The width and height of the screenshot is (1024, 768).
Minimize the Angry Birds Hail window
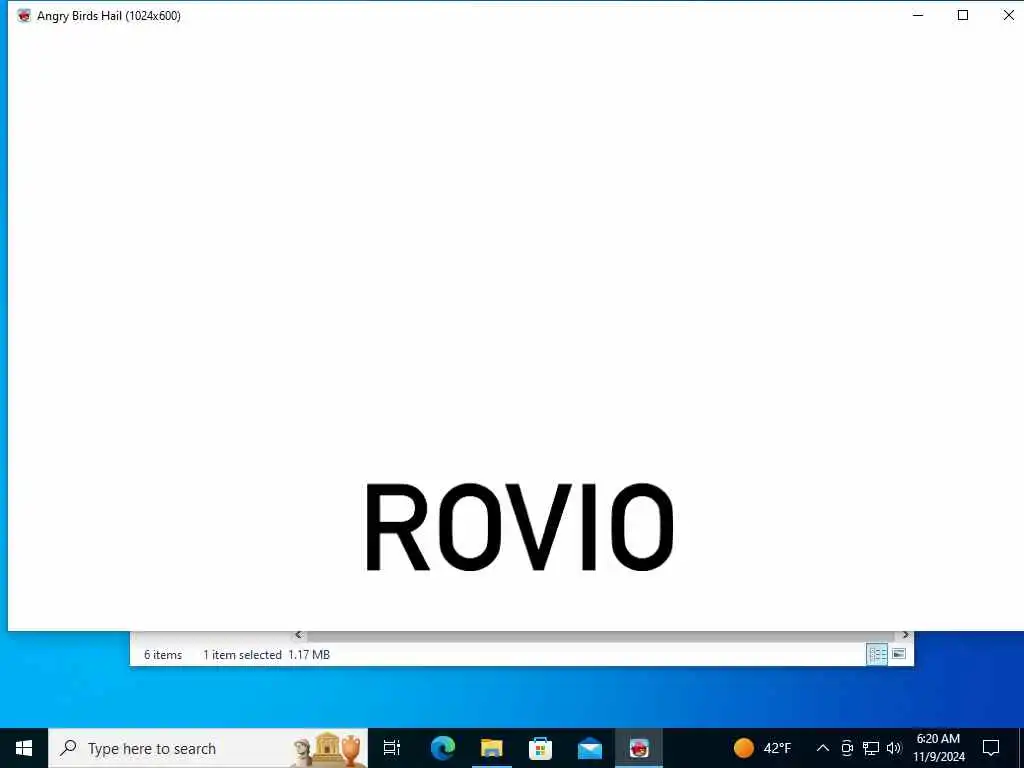coord(918,15)
